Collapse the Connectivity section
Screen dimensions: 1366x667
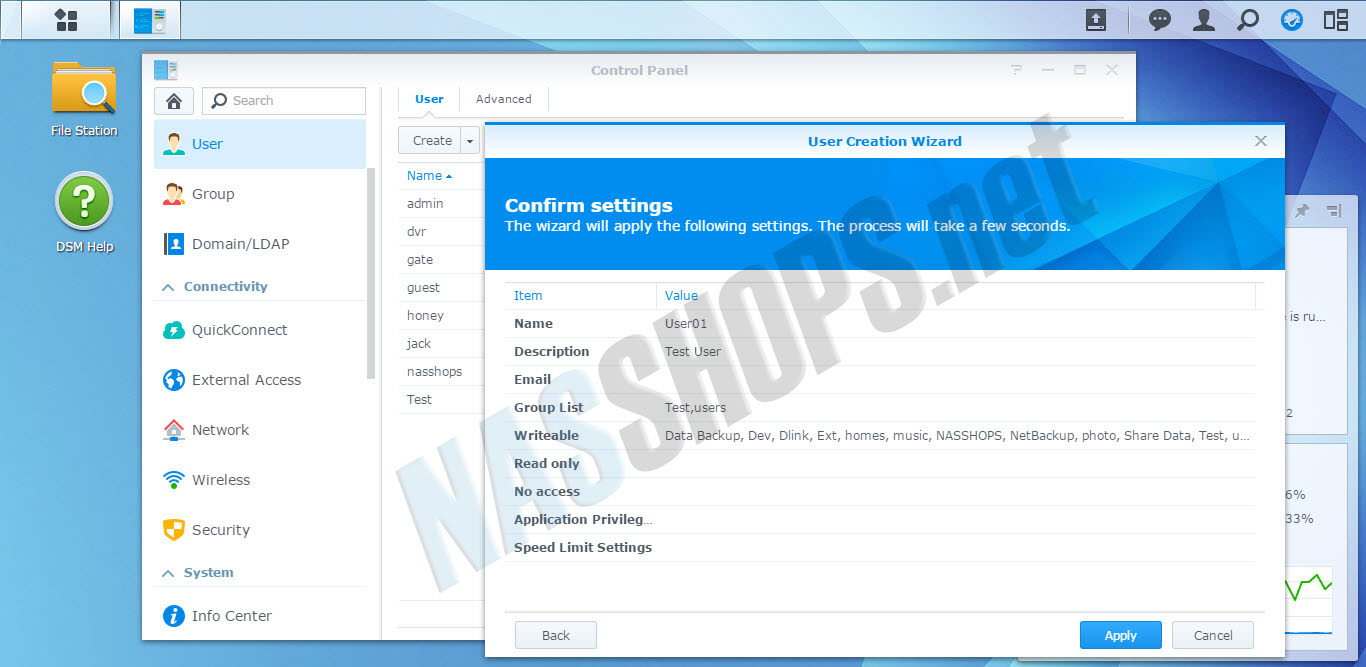coord(168,287)
